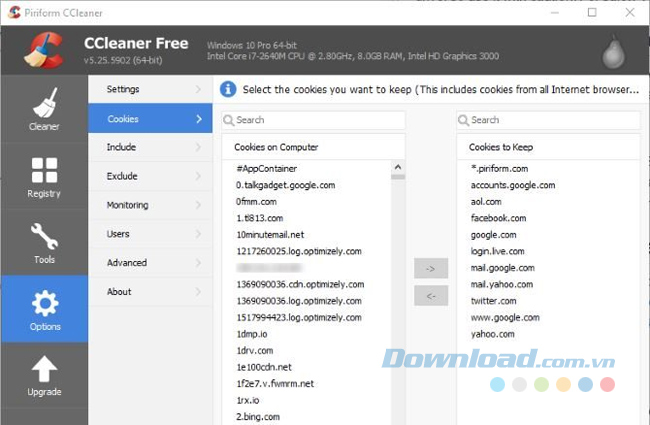Click the Cookies to Keep column header

click(548, 147)
